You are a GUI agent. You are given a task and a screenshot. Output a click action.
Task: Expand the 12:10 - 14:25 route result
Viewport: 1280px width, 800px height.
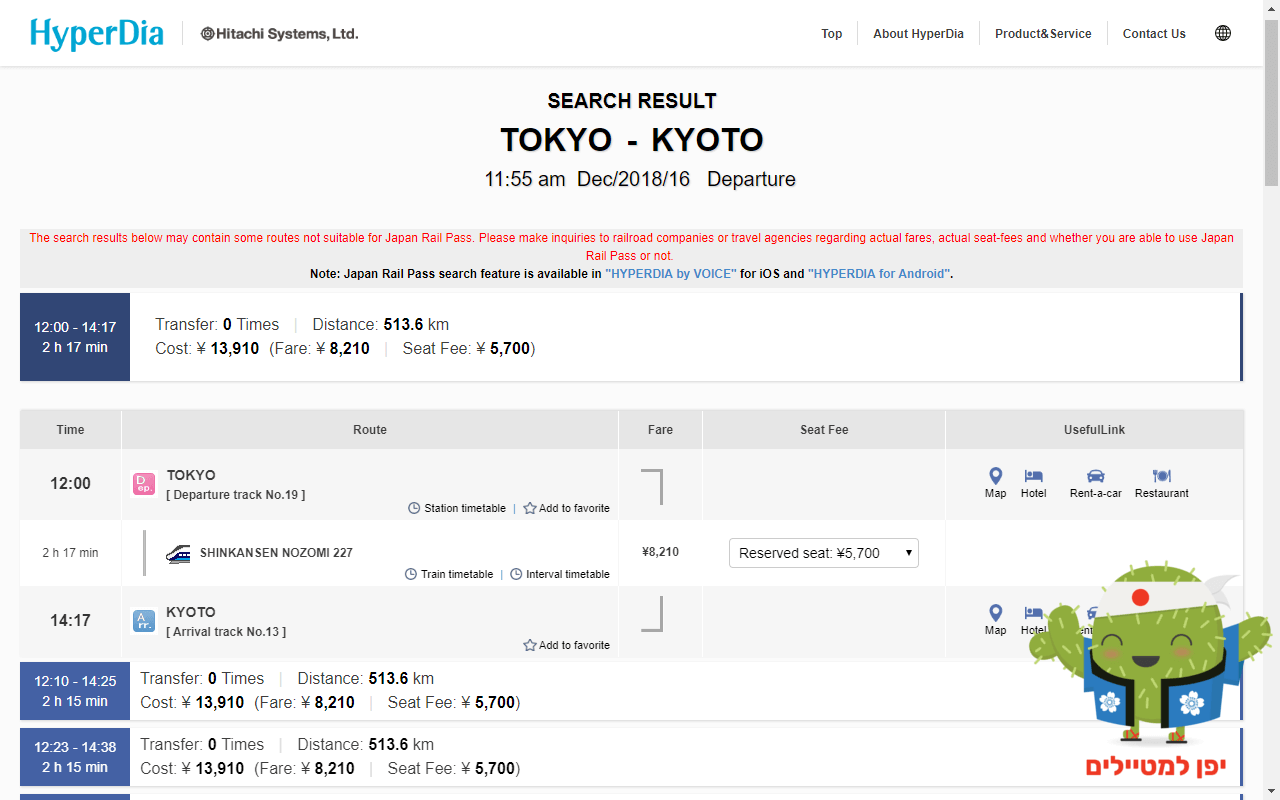(x=75, y=690)
